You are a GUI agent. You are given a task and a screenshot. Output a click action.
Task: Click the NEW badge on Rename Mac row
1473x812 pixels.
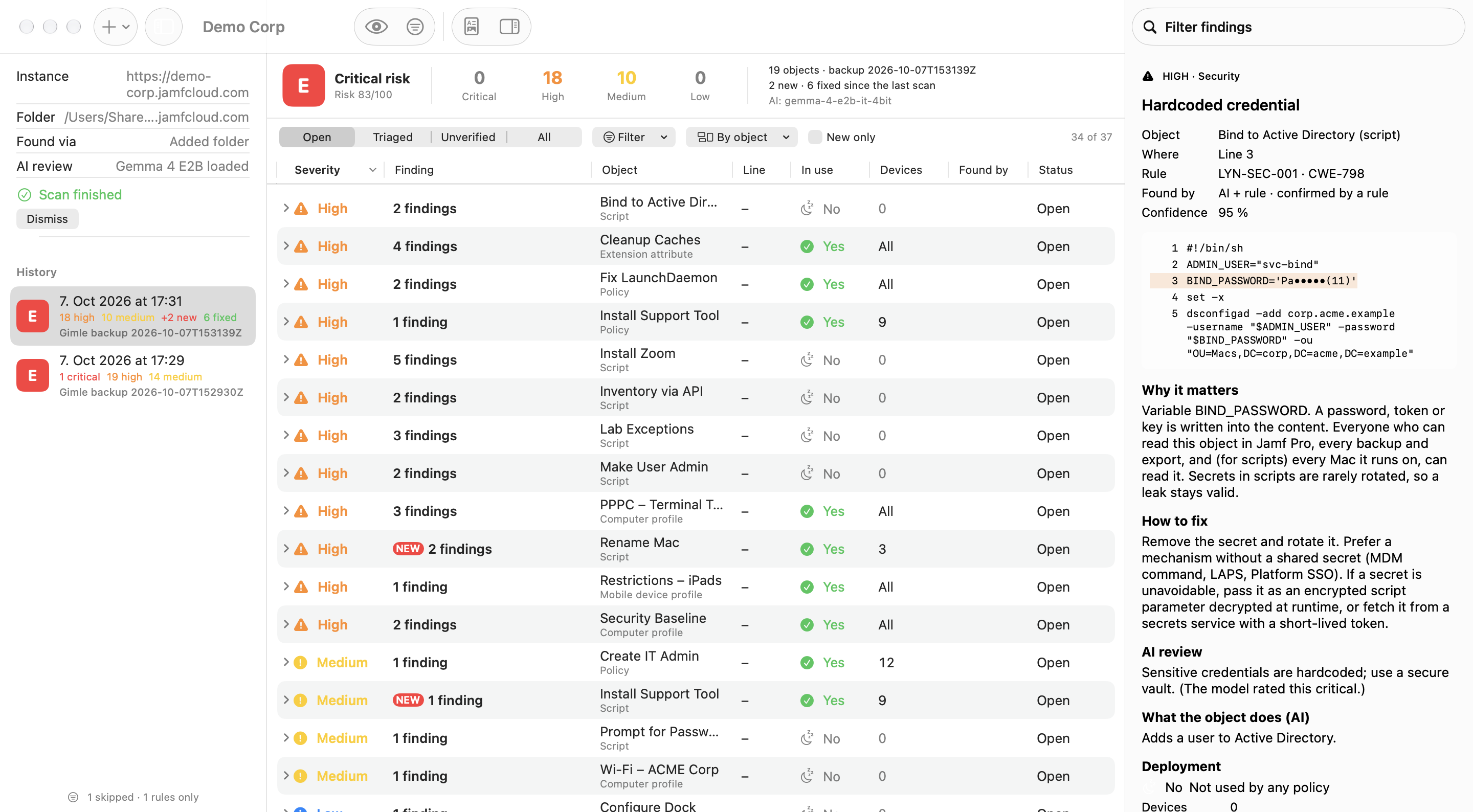(x=408, y=549)
